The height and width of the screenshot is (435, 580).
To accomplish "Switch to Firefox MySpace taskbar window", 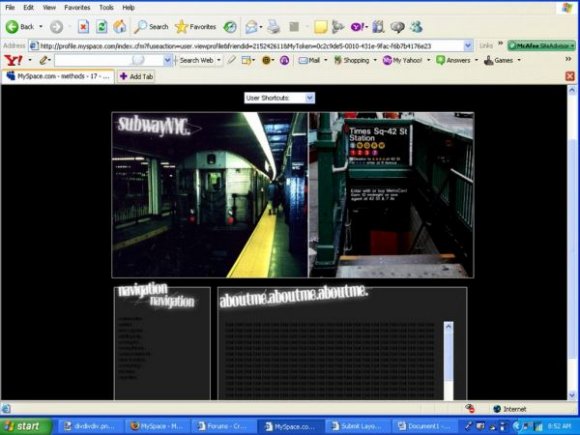I will 158,426.
